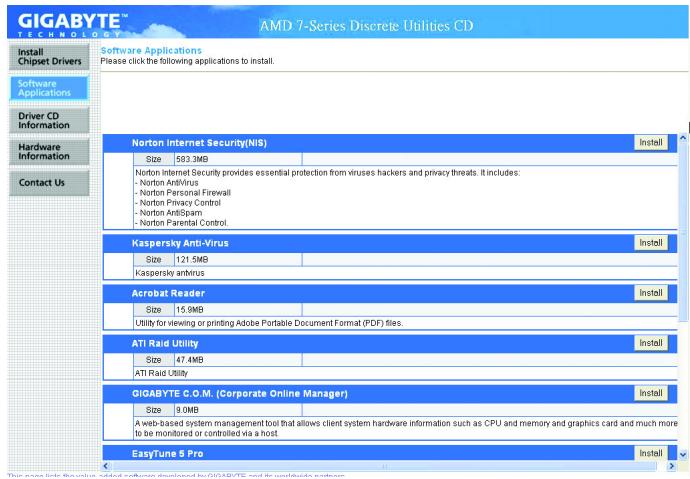Click the vertical scrollbar thumb
The width and height of the screenshot is (690, 479).
(x=683, y=232)
